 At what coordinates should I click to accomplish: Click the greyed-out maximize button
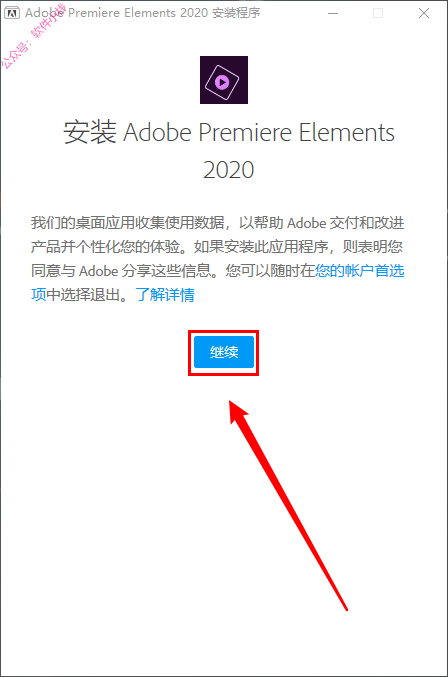378,13
